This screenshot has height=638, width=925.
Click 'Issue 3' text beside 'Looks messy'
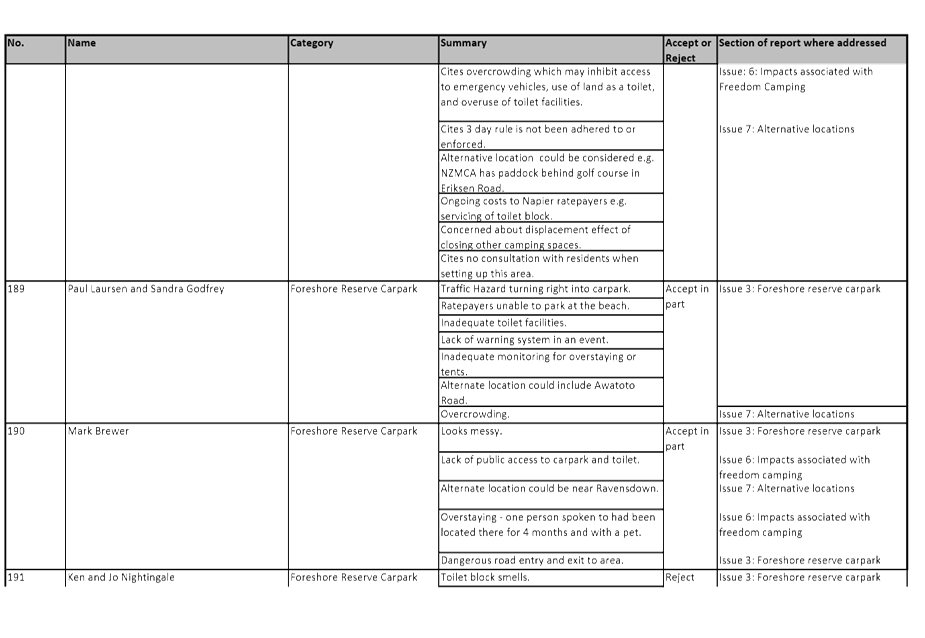click(799, 431)
